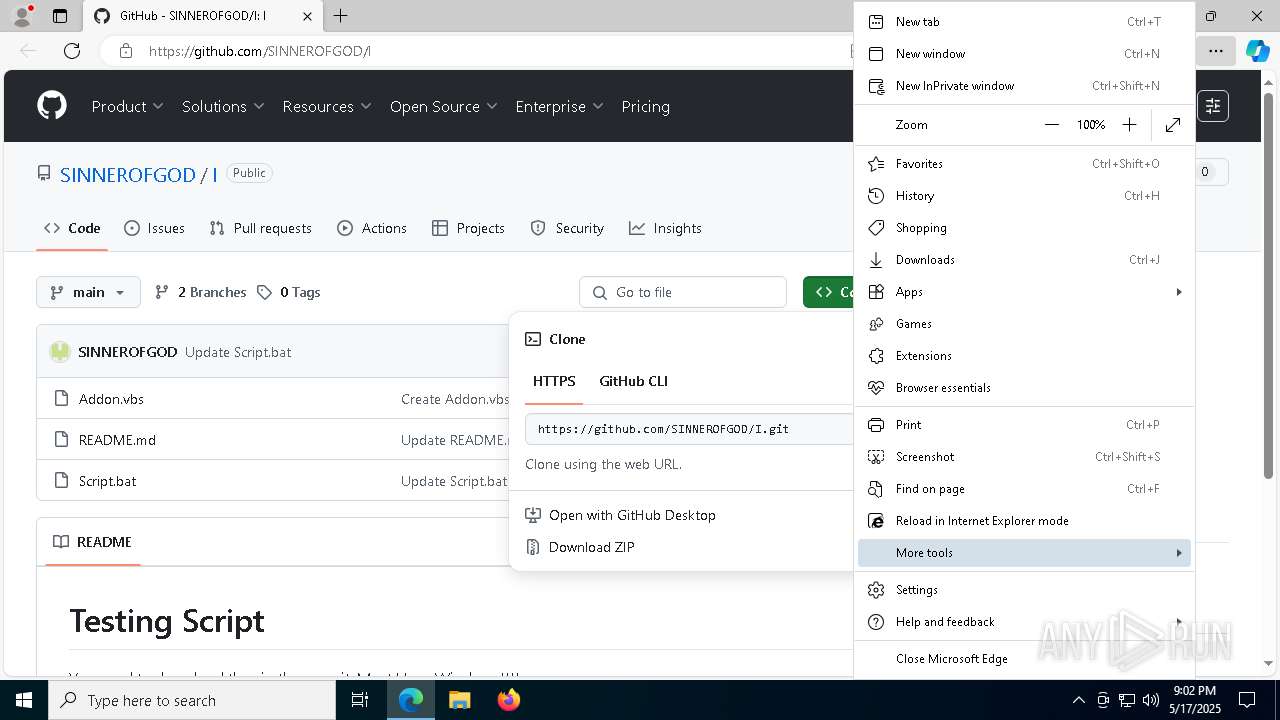Switch to the Pull requests tab

pos(260,228)
